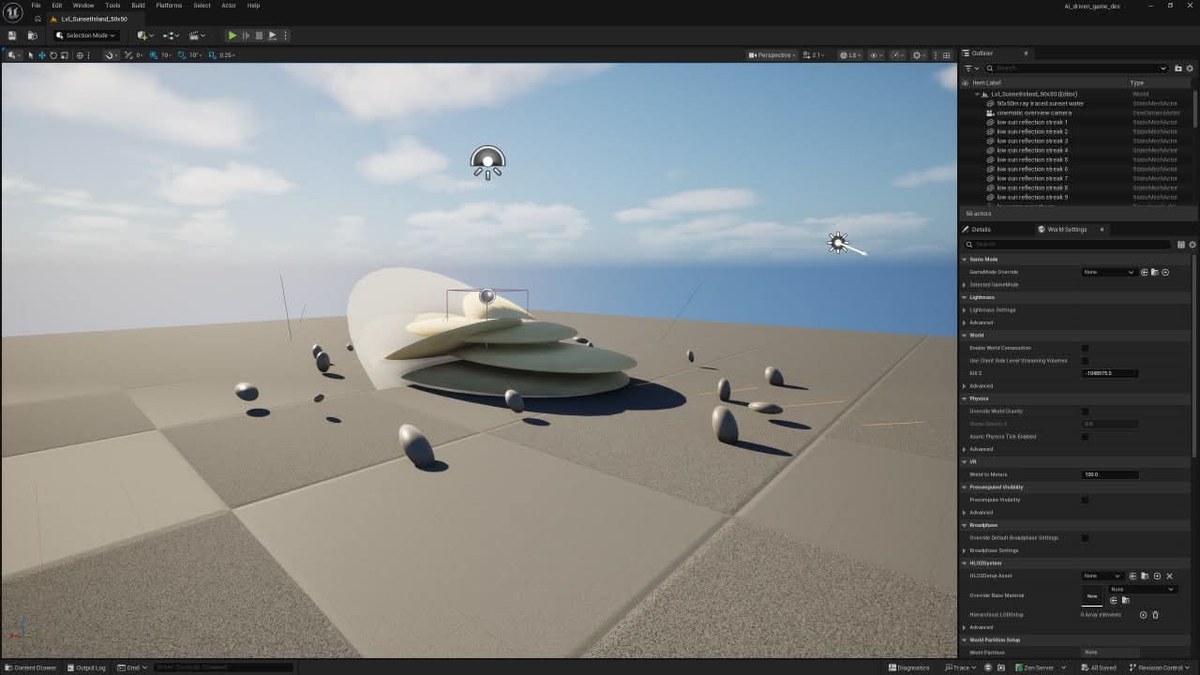The image size is (1200, 675).
Task: Start Play in Editor with green play button
Action: click(233, 35)
